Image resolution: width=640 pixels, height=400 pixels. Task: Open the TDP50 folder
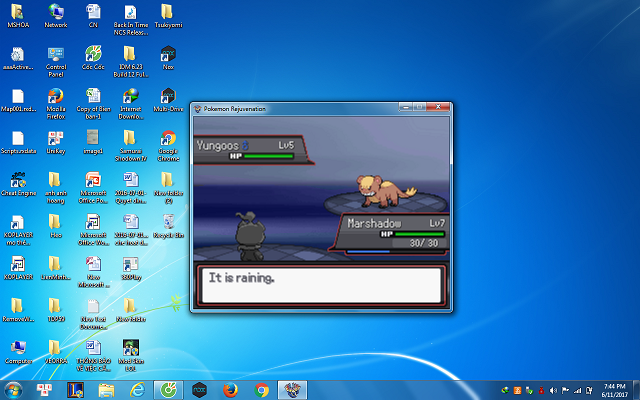56,311
